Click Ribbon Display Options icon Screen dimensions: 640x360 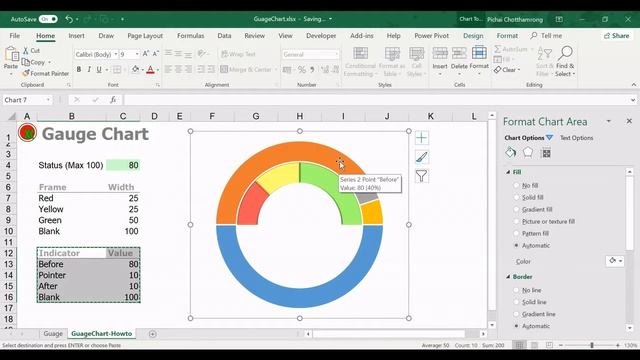click(x=559, y=19)
